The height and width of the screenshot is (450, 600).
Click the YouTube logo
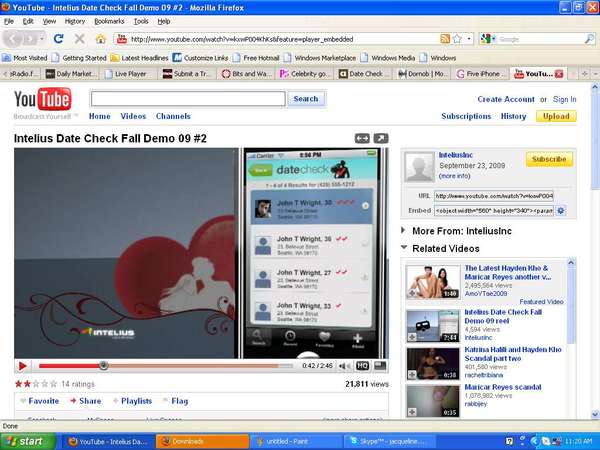click(42, 99)
